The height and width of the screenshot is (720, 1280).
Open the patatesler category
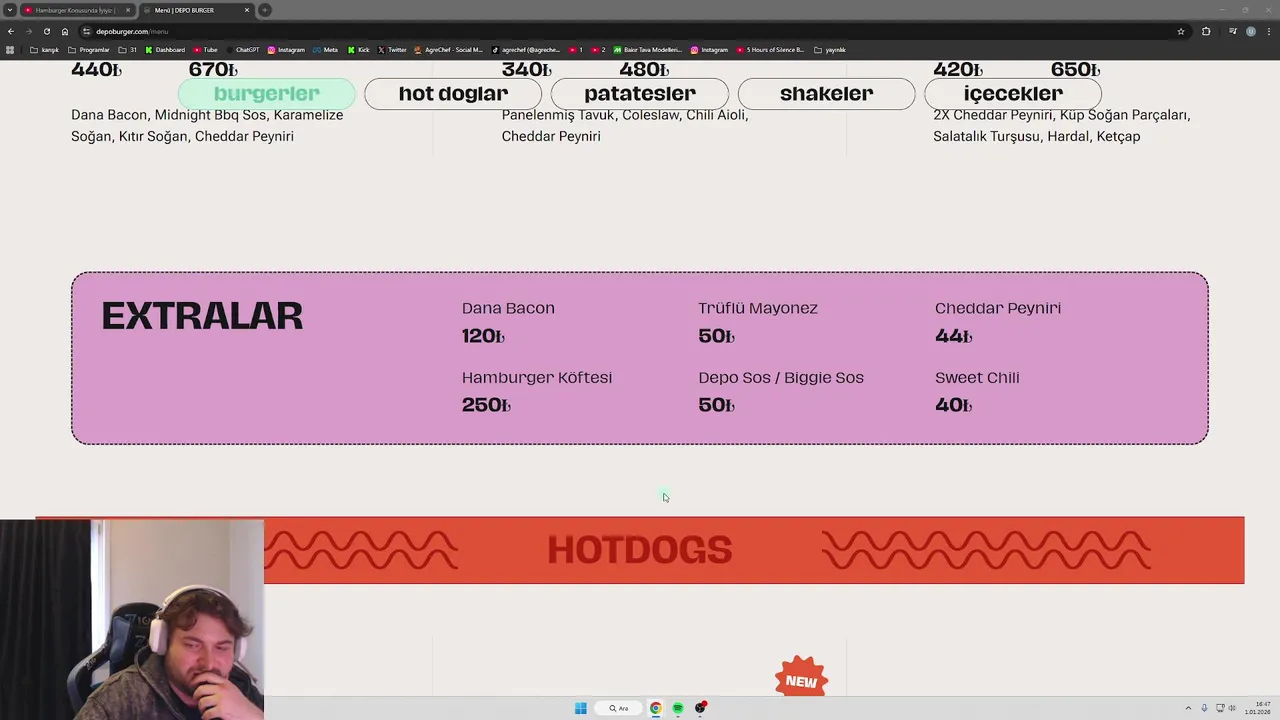[x=640, y=93]
